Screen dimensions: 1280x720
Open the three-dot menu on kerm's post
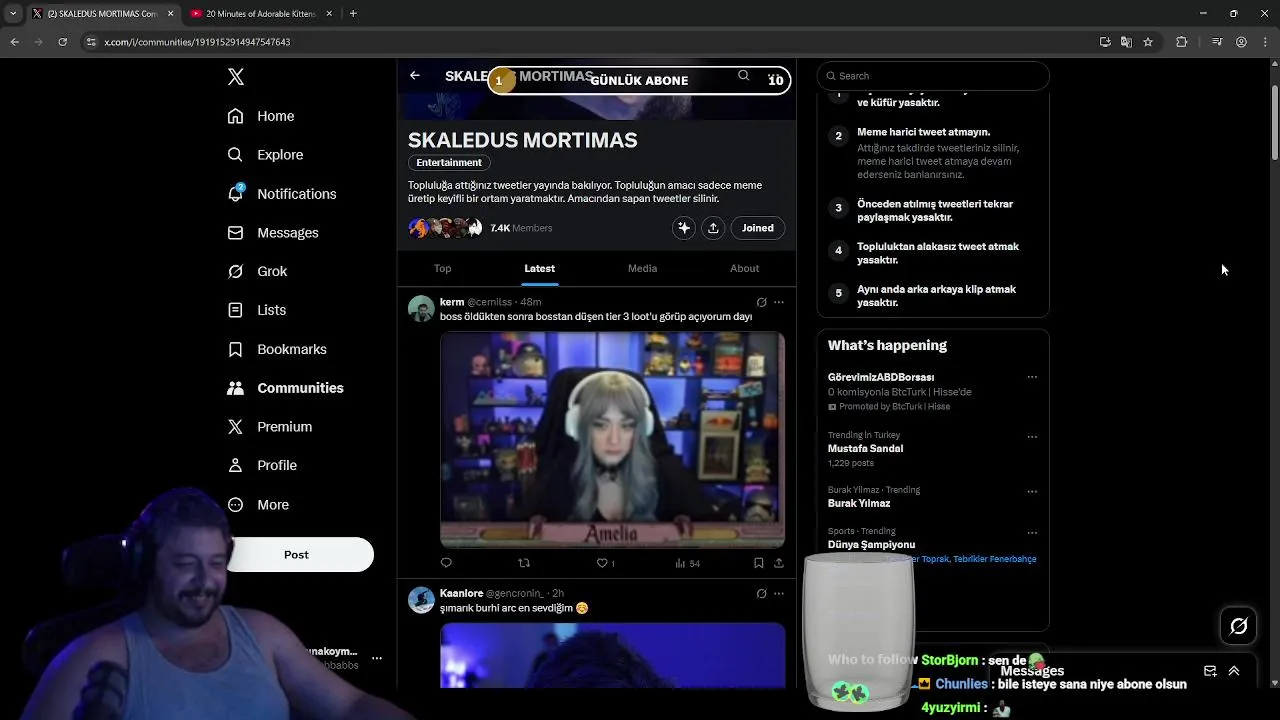pyautogui.click(x=779, y=302)
